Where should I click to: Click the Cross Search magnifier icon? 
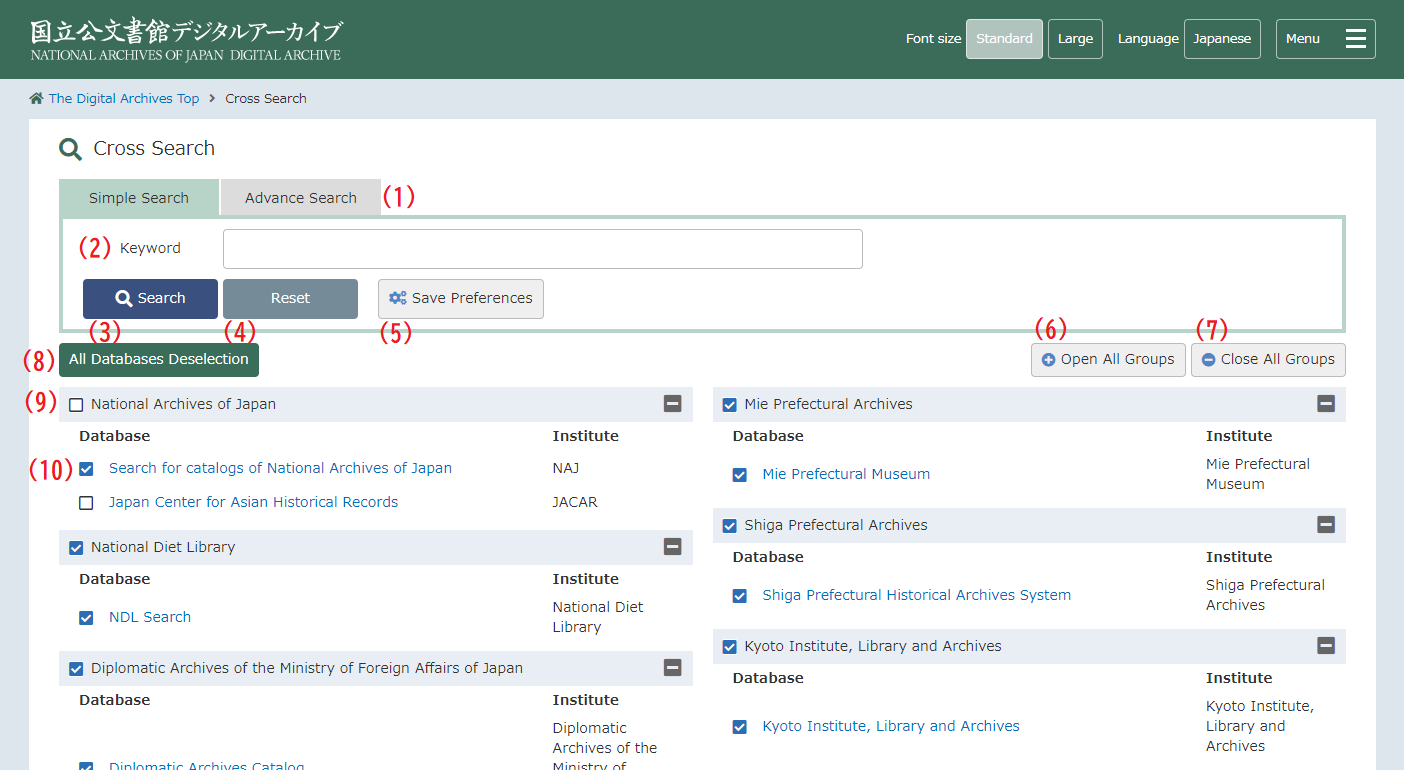70,149
